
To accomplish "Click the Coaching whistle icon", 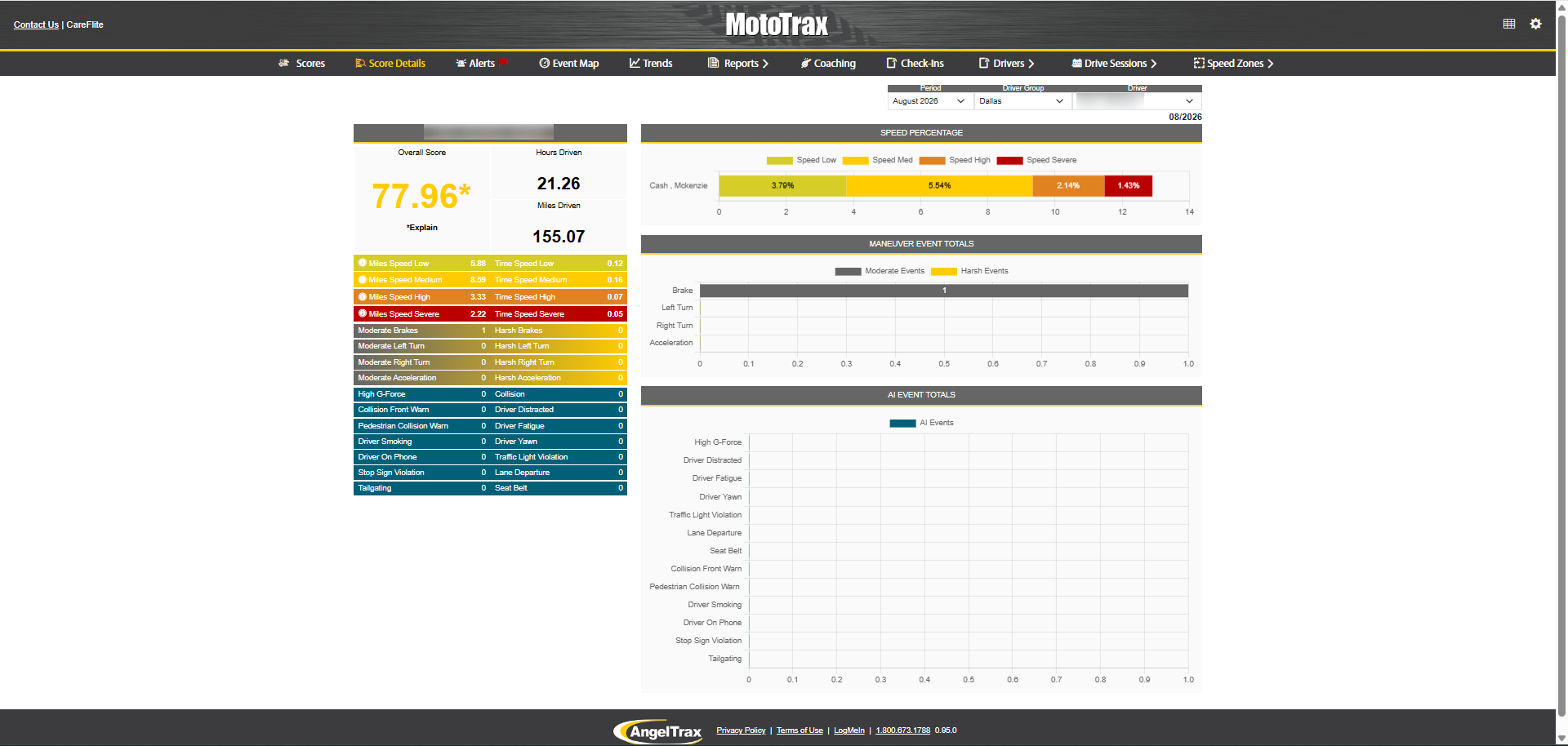I will coord(805,63).
